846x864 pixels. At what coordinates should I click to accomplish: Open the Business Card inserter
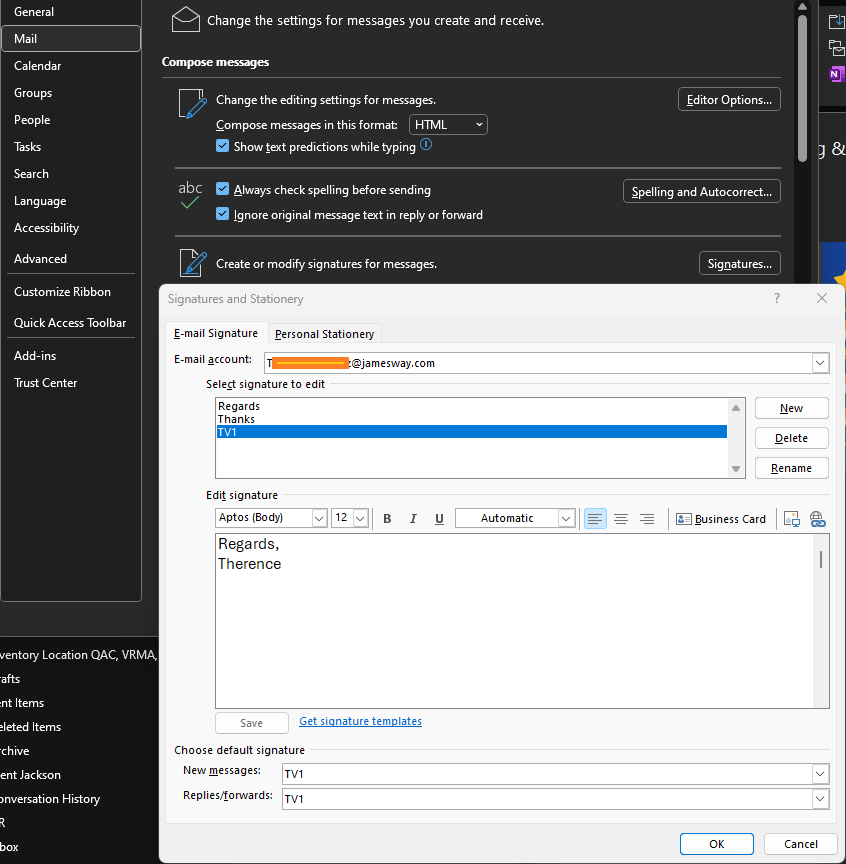click(x=721, y=518)
